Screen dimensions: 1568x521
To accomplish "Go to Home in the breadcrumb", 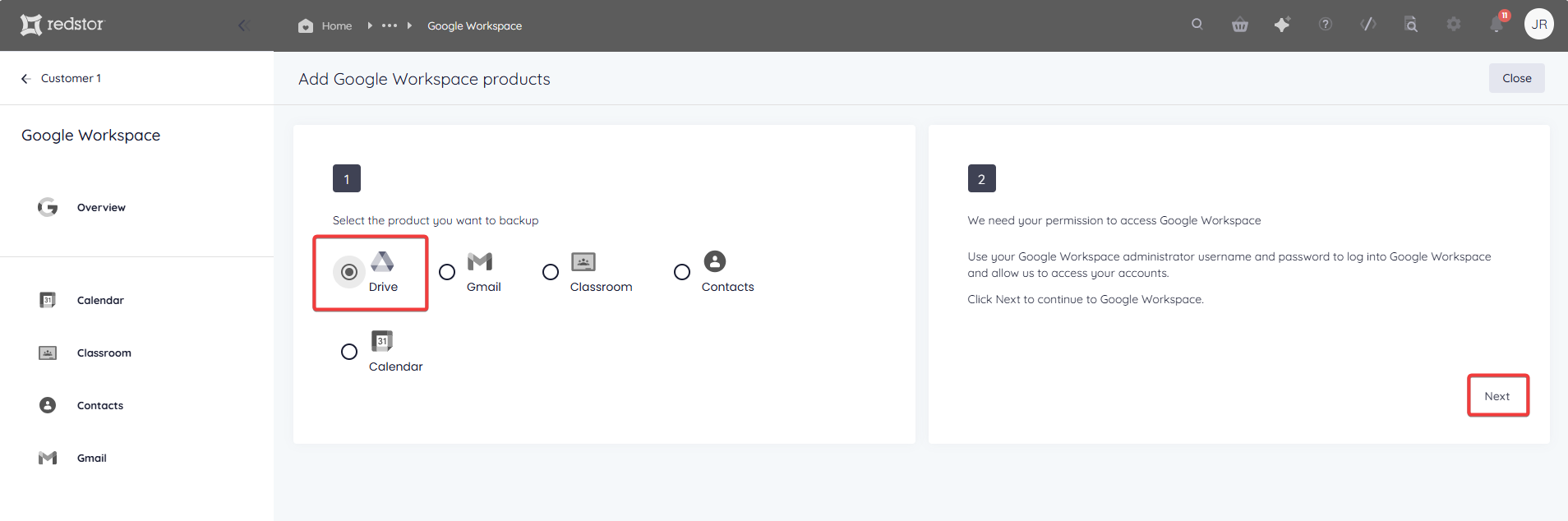I will tap(337, 25).
